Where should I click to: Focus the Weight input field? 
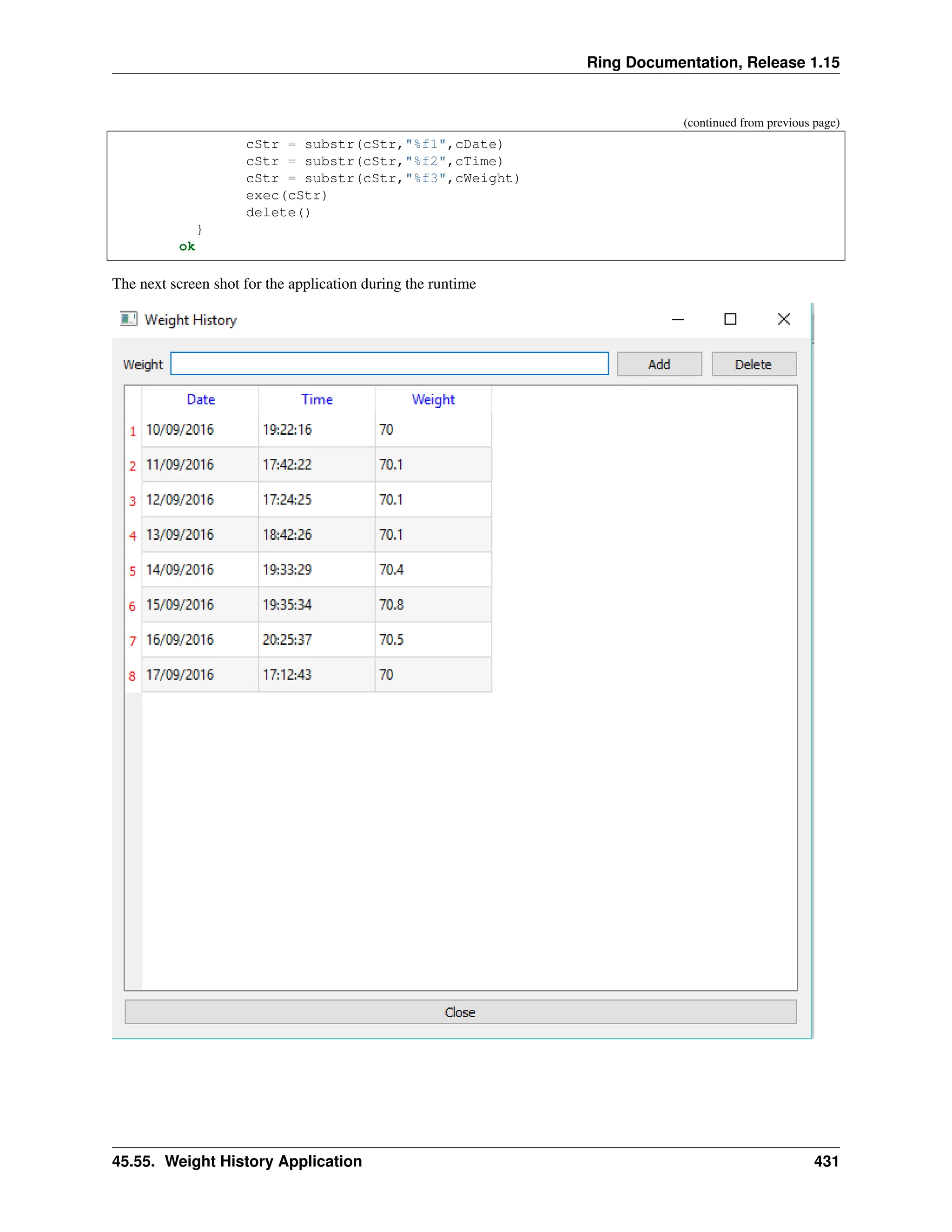tap(389, 364)
